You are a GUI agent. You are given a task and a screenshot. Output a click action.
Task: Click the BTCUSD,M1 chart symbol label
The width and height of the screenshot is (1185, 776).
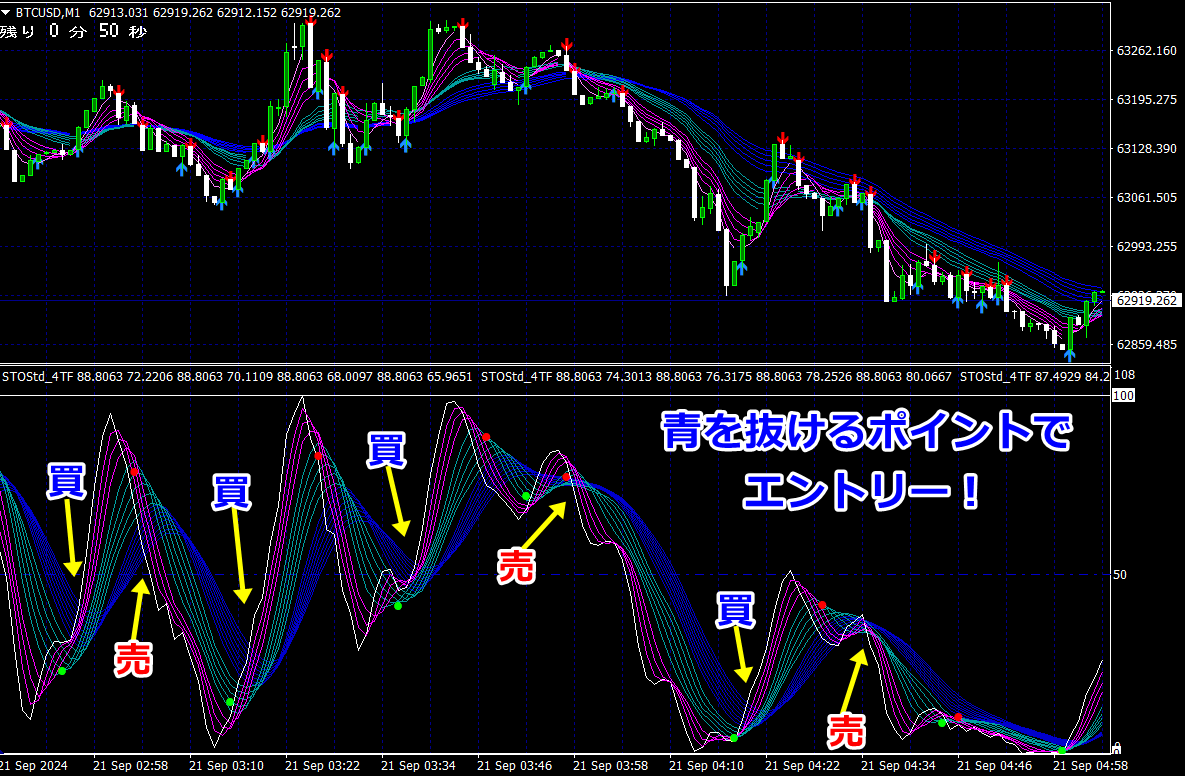point(48,13)
